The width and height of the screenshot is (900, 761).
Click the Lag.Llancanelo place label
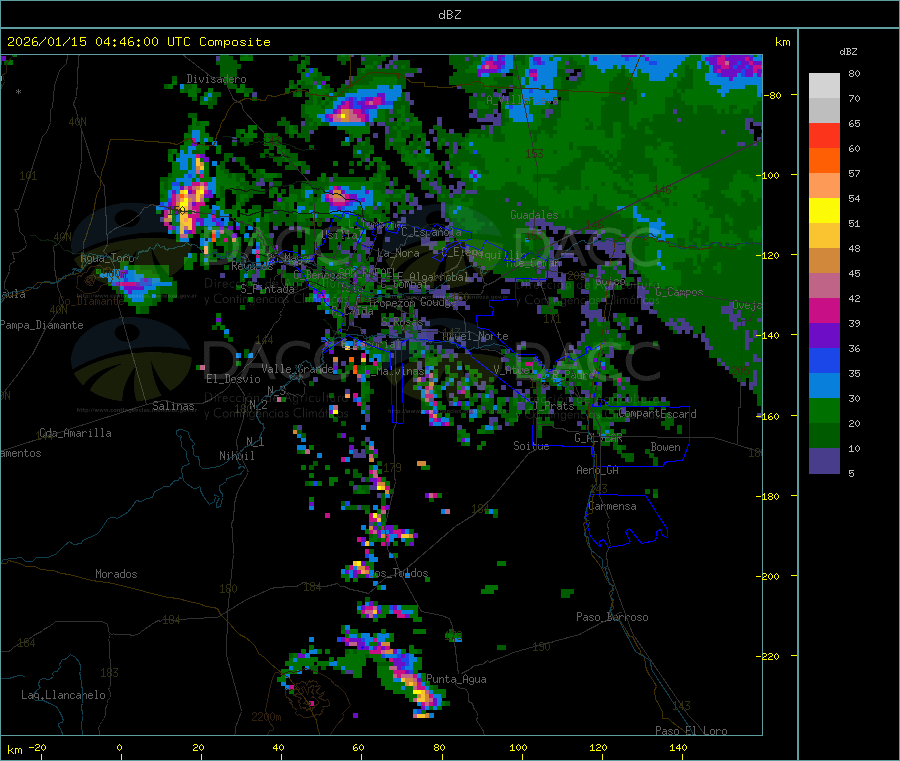tap(63, 695)
